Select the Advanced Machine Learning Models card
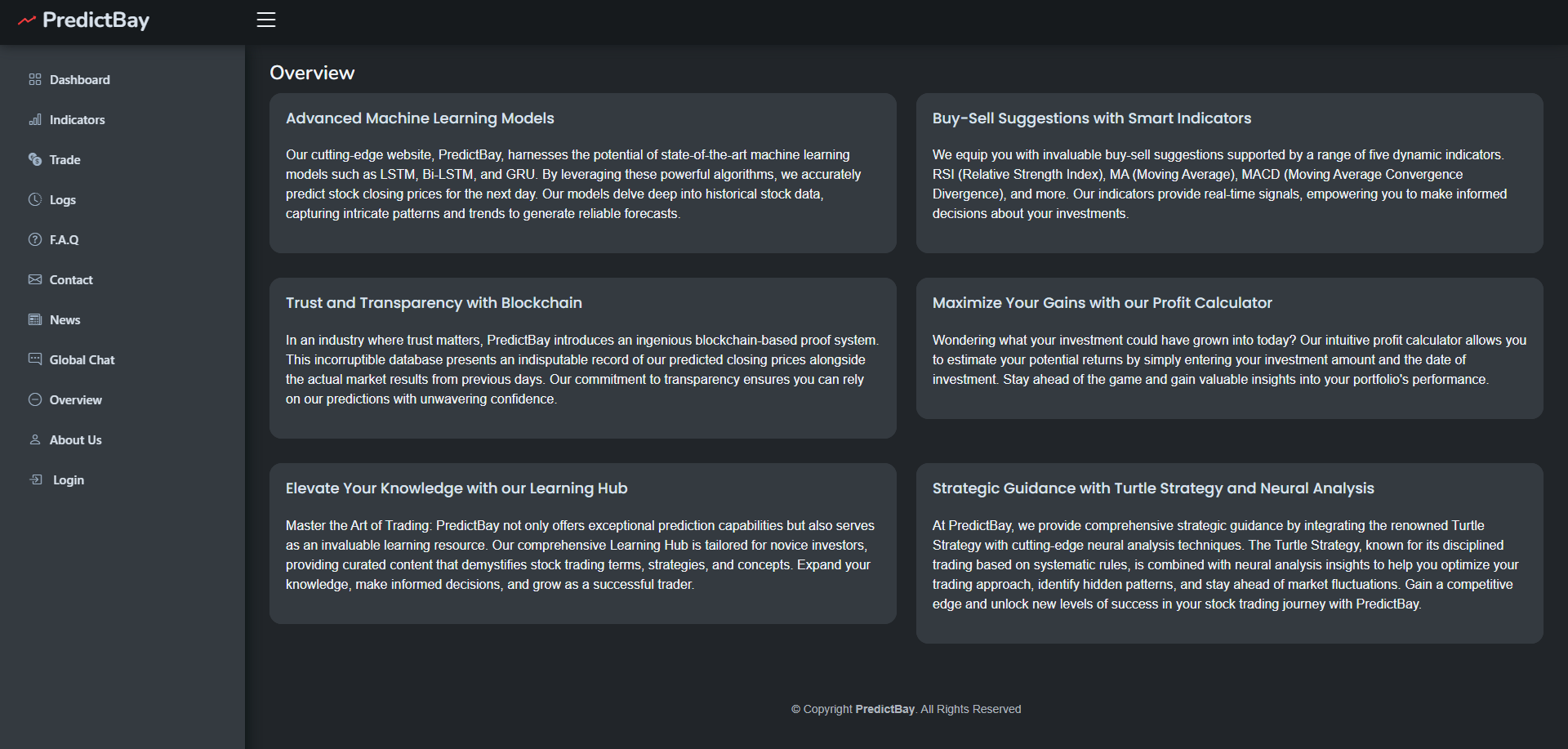The width and height of the screenshot is (1568, 749). pos(583,173)
